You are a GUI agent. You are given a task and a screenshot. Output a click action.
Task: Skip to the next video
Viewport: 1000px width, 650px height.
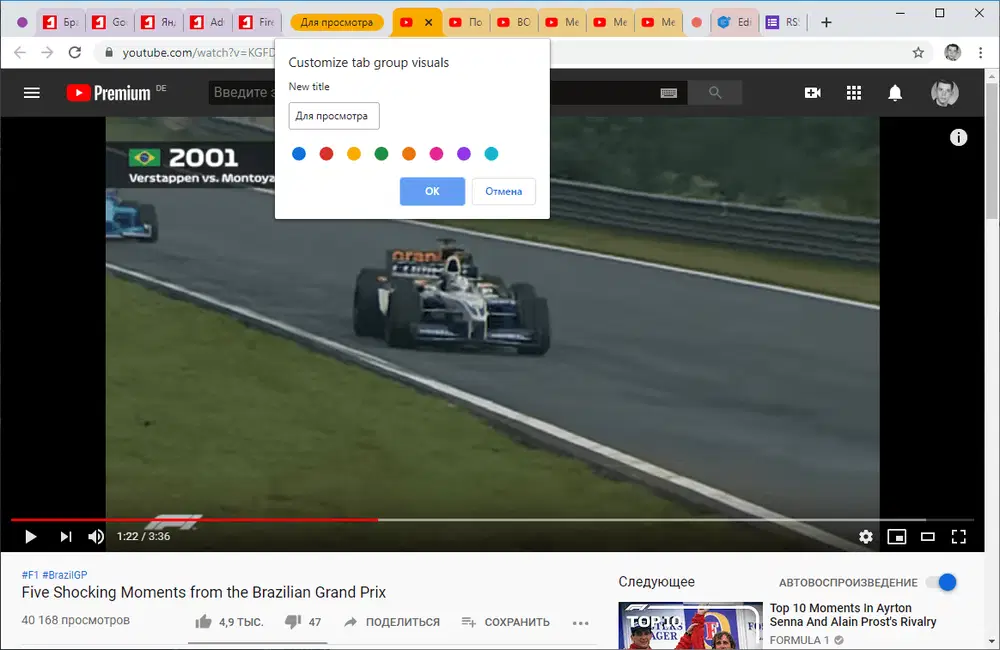tap(66, 536)
